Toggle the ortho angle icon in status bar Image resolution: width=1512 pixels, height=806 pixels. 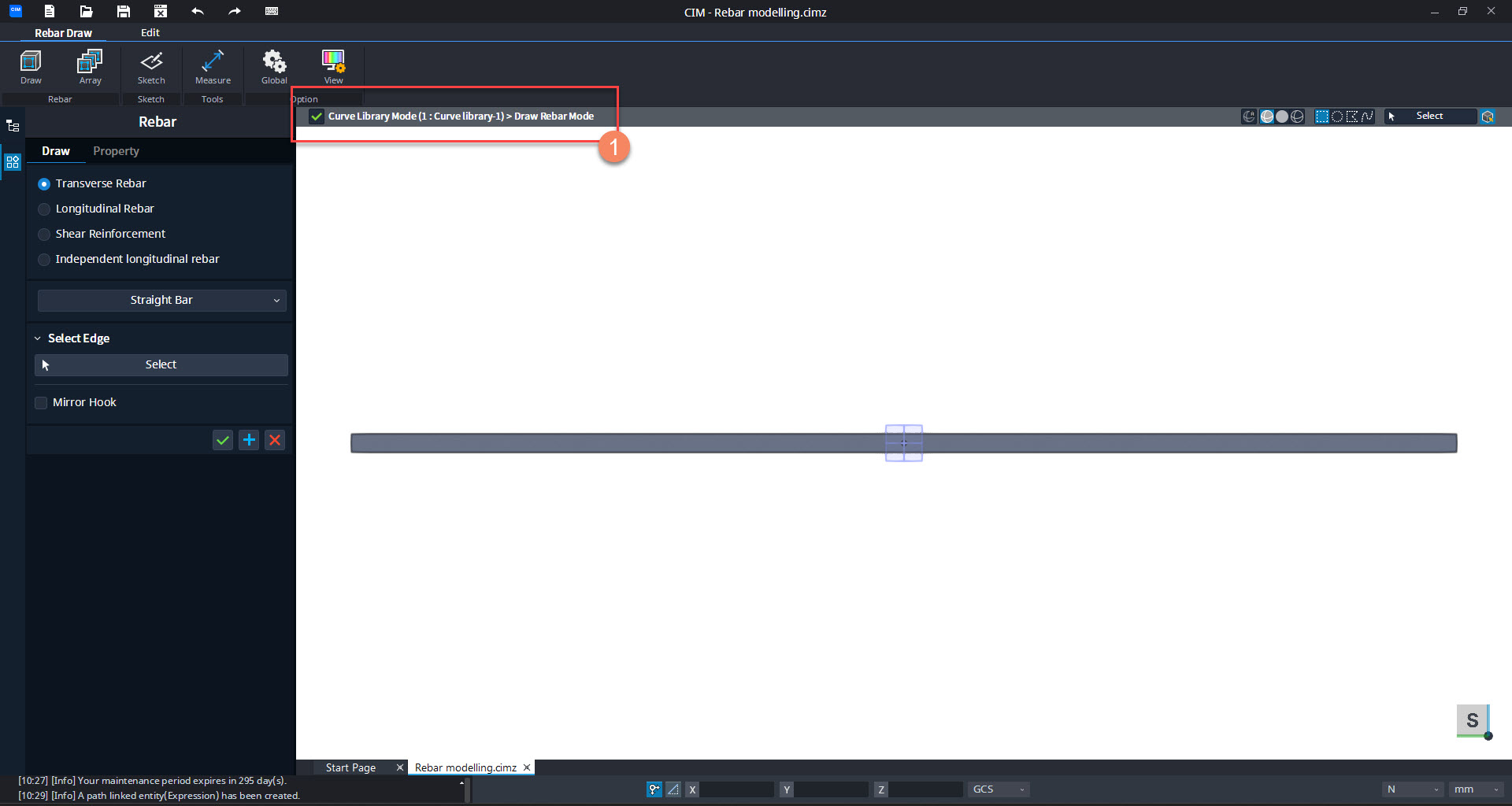pyautogui.click(x=673, y=789)
